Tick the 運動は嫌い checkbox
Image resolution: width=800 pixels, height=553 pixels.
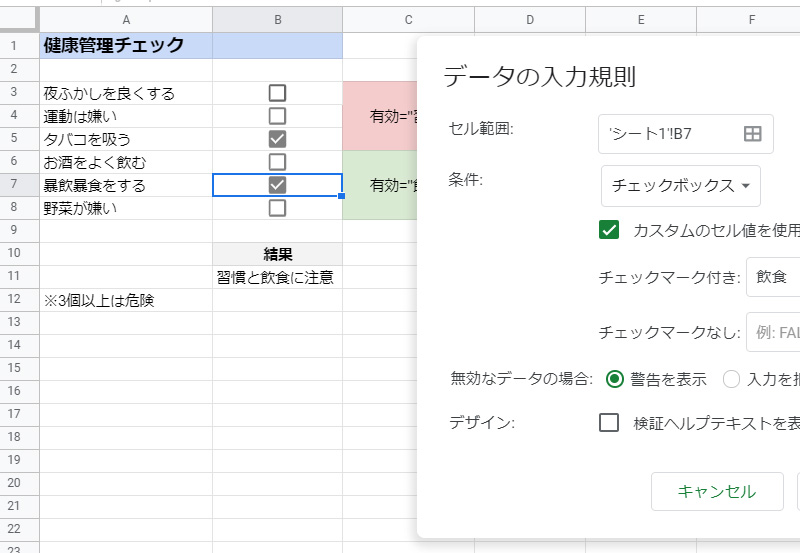(x=277, y=116)
